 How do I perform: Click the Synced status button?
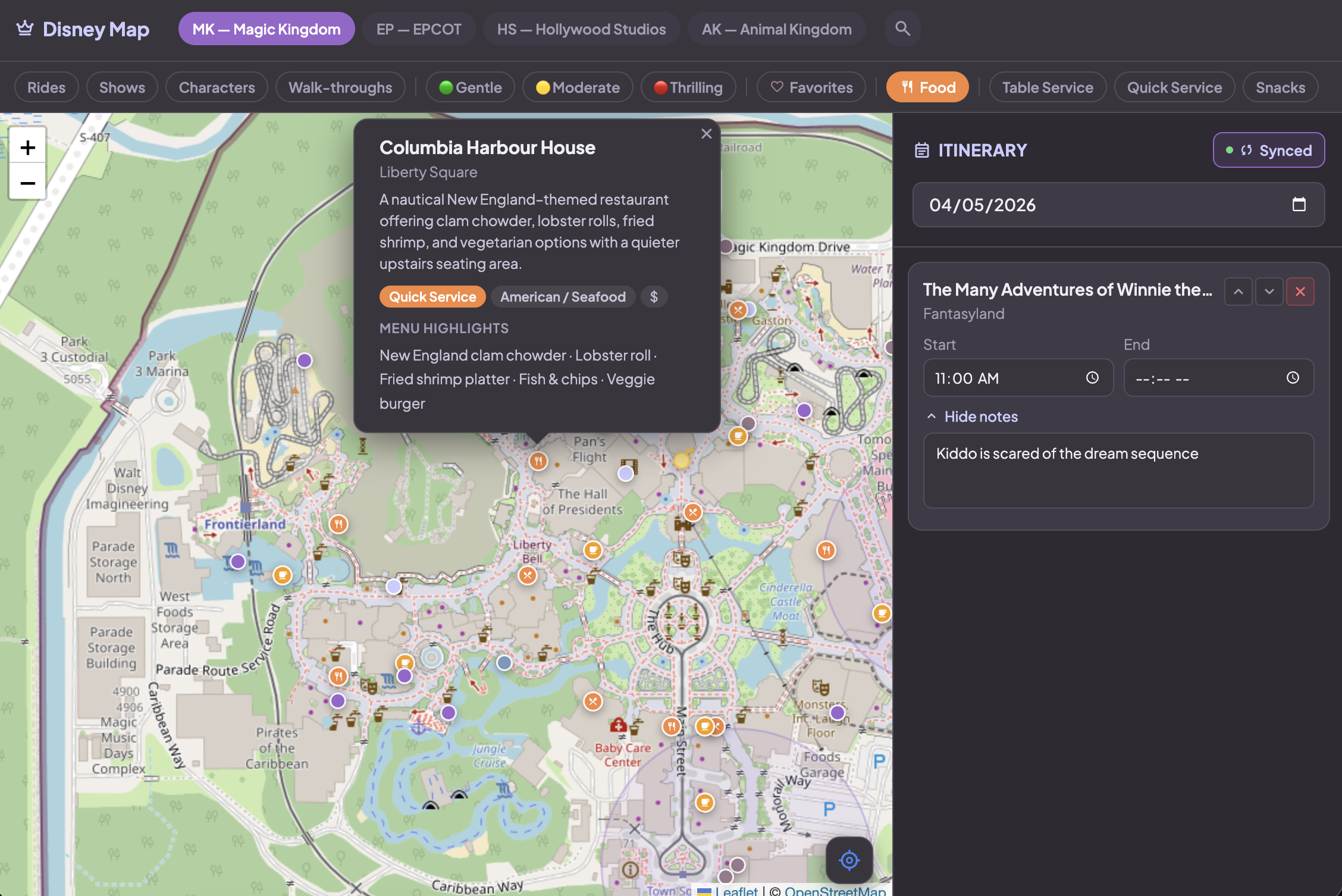point(1269,150)
